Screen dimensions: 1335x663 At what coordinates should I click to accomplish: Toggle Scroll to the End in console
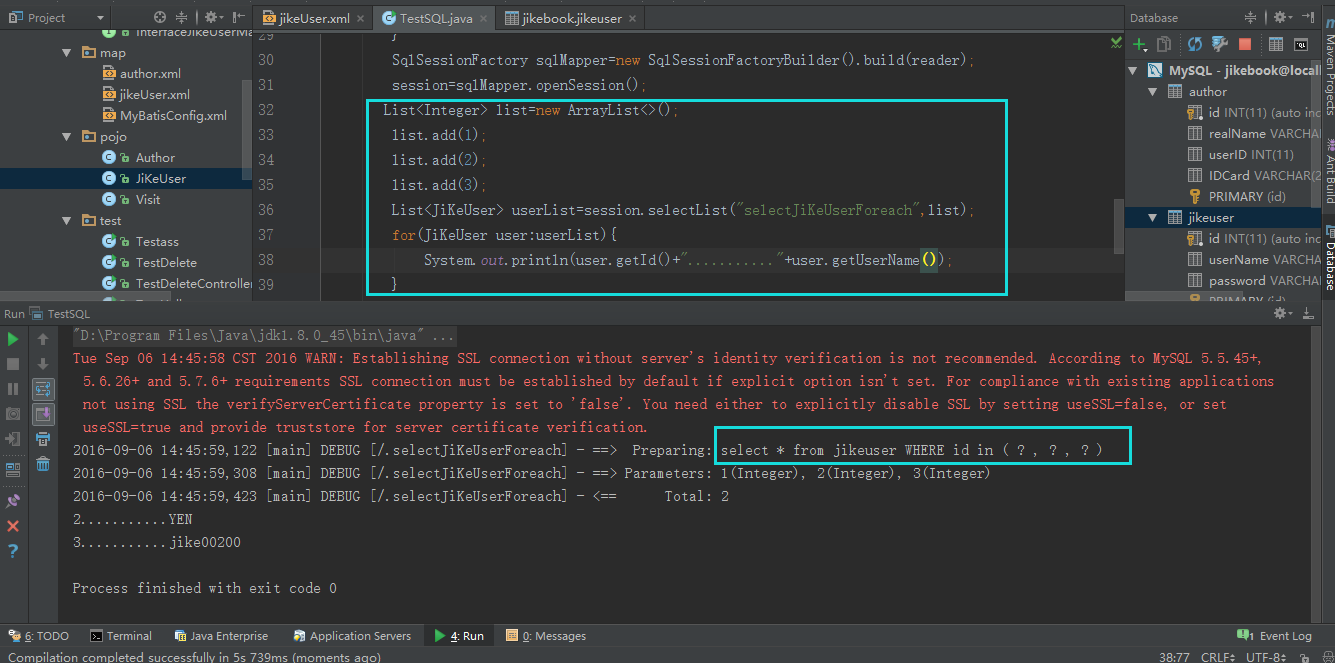pos(43,414)
